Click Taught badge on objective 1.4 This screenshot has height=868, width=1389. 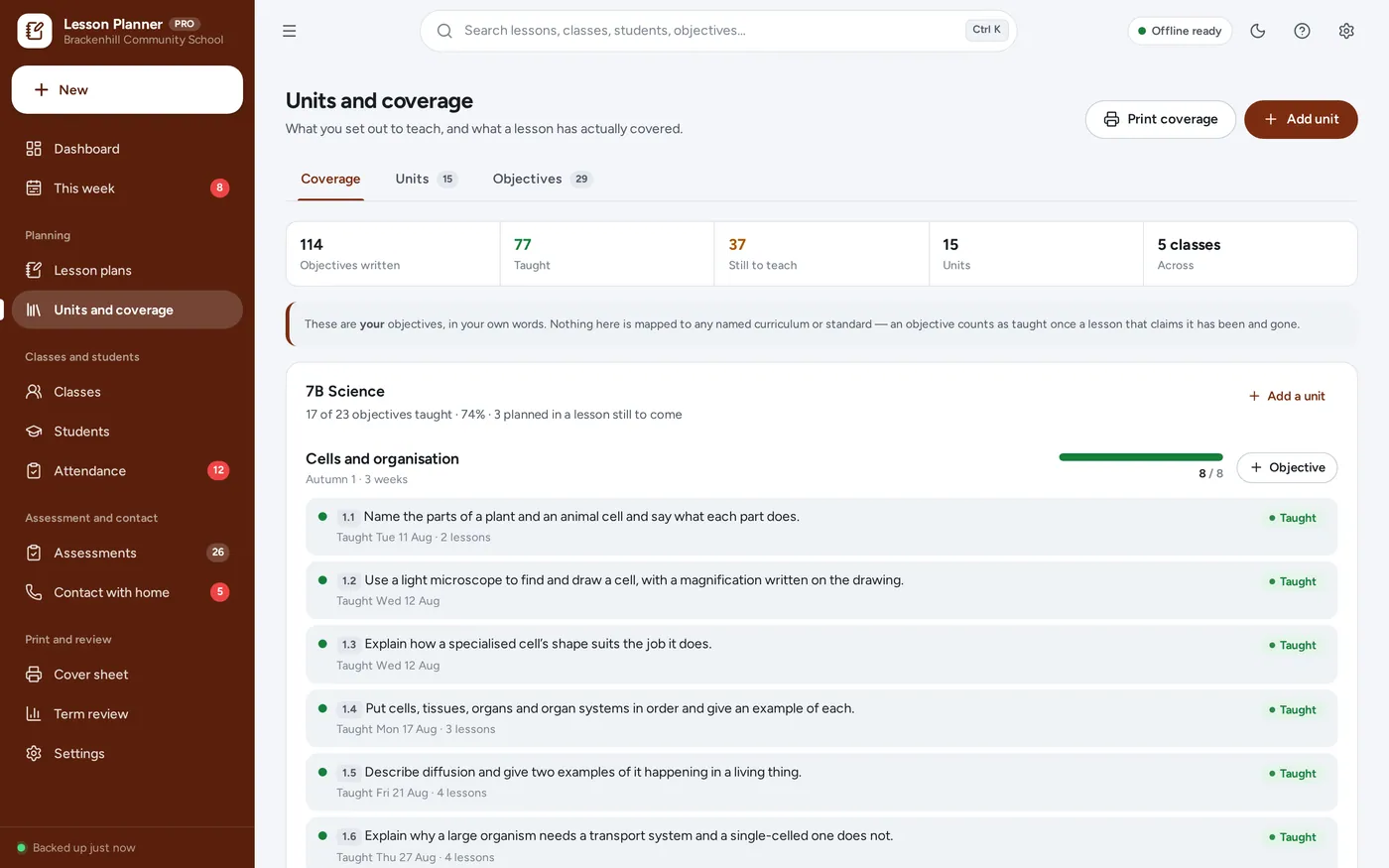(x=1293, y=710)
